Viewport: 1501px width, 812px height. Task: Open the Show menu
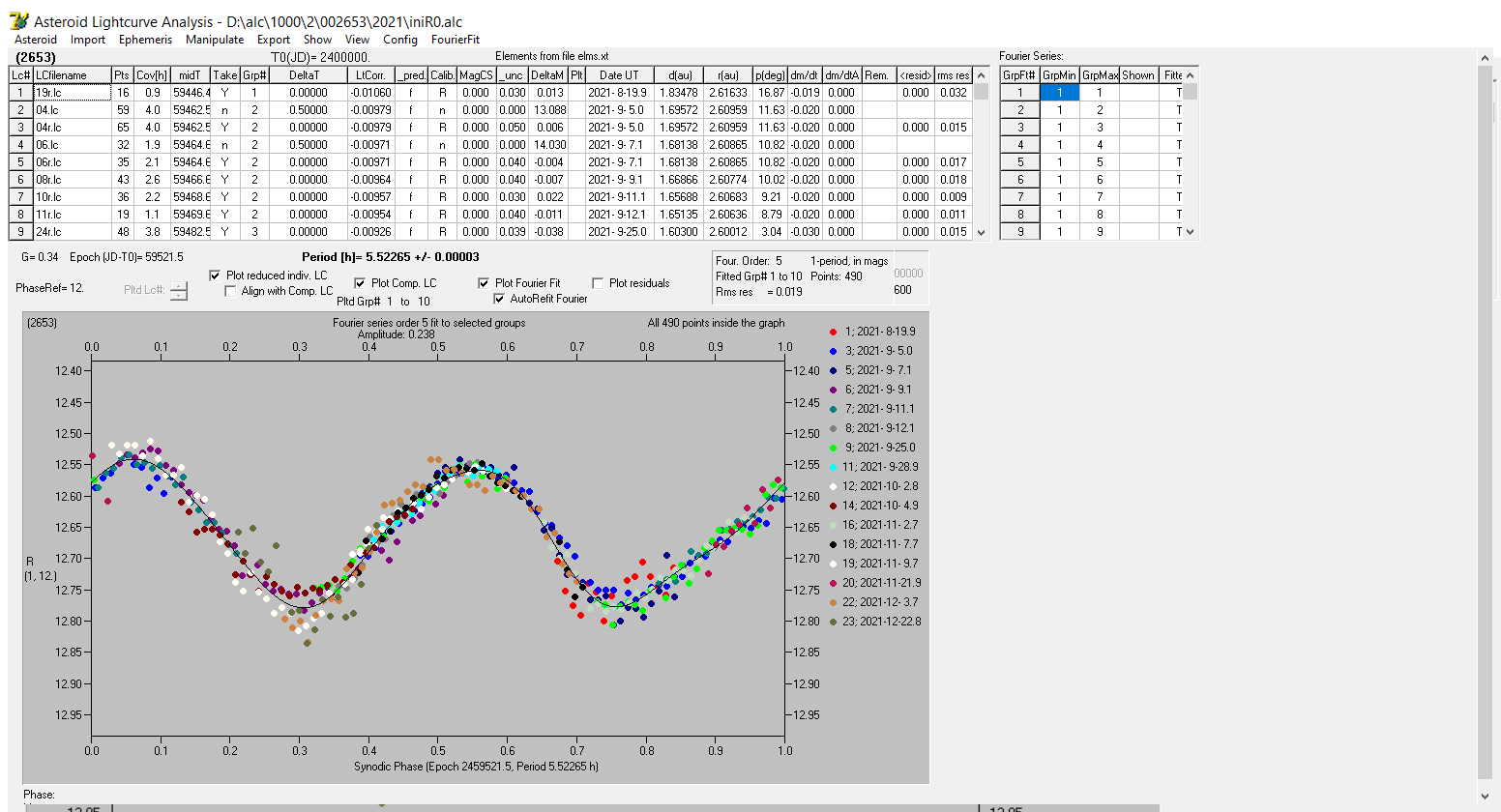pos(317,40)
